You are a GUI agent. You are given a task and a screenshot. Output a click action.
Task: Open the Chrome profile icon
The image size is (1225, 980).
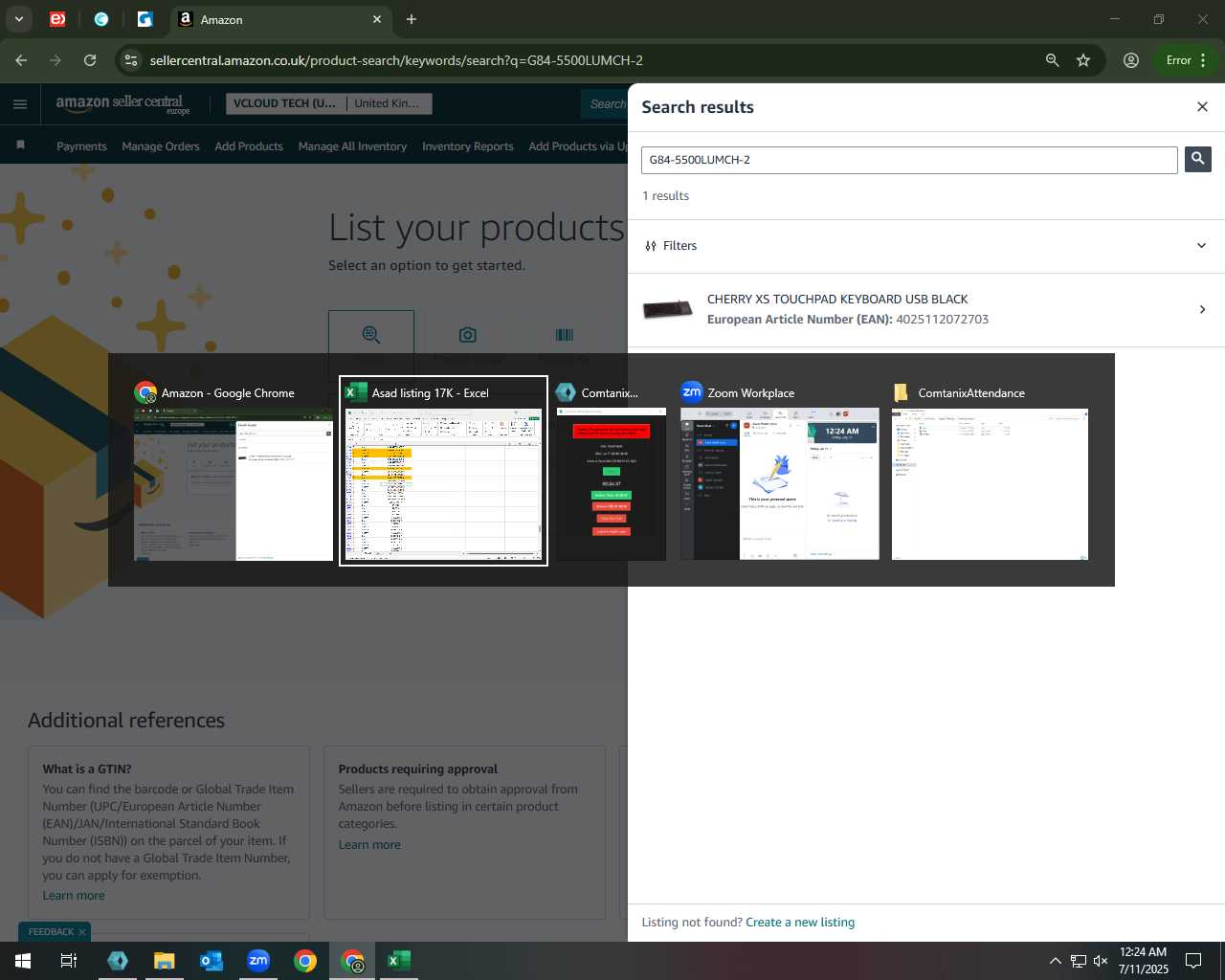(x=1131, y=60)
